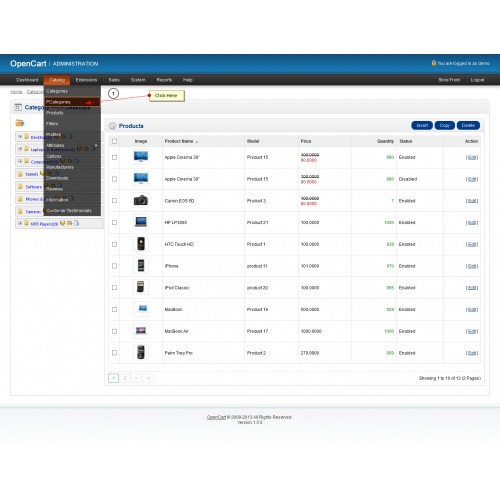Open the Extensions menu
The width and height of the screenshot is (500, 500).
click(86, 80)
